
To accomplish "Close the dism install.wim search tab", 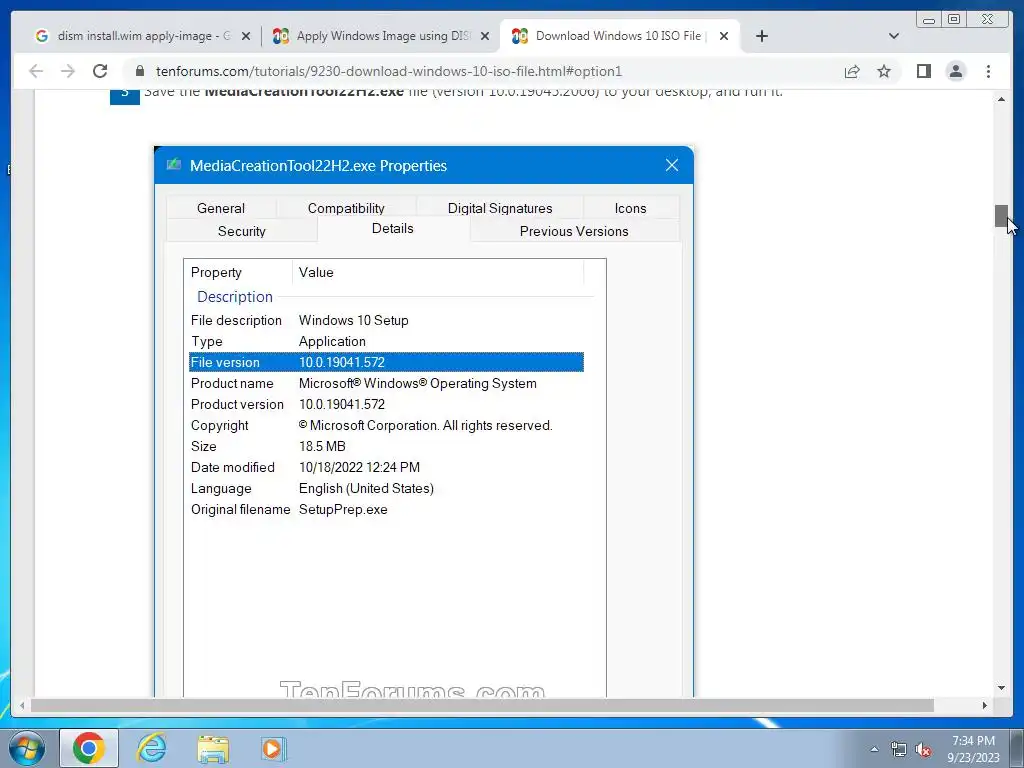I will point(246,36).
